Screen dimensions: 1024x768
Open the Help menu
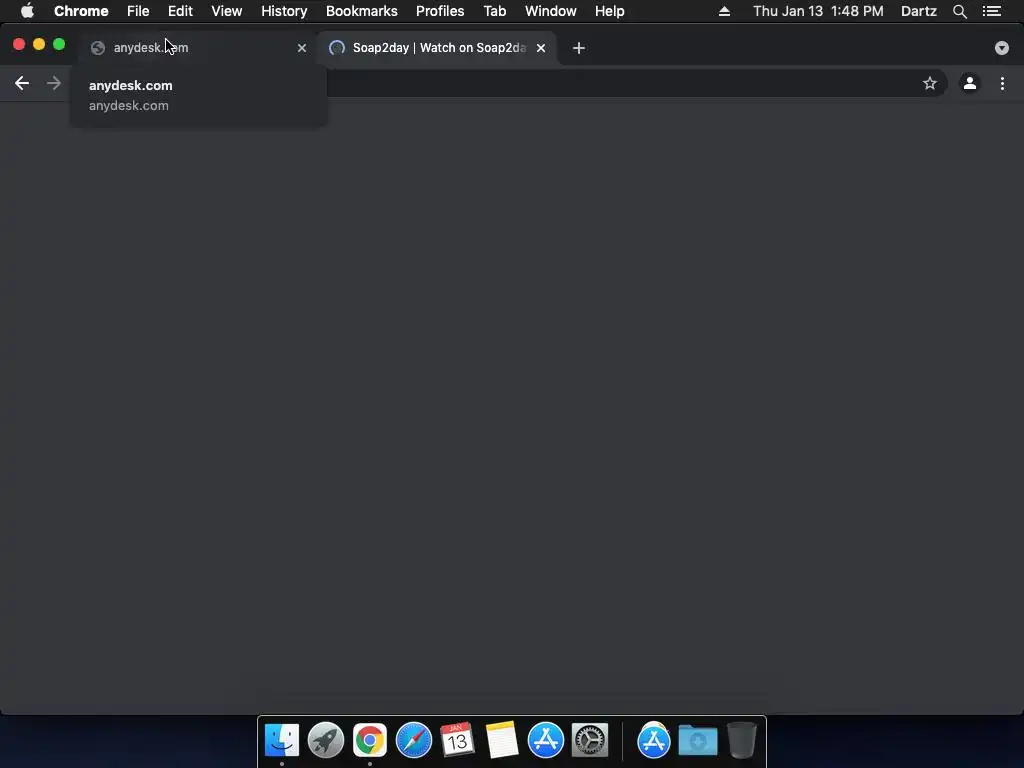coord(609,11)
